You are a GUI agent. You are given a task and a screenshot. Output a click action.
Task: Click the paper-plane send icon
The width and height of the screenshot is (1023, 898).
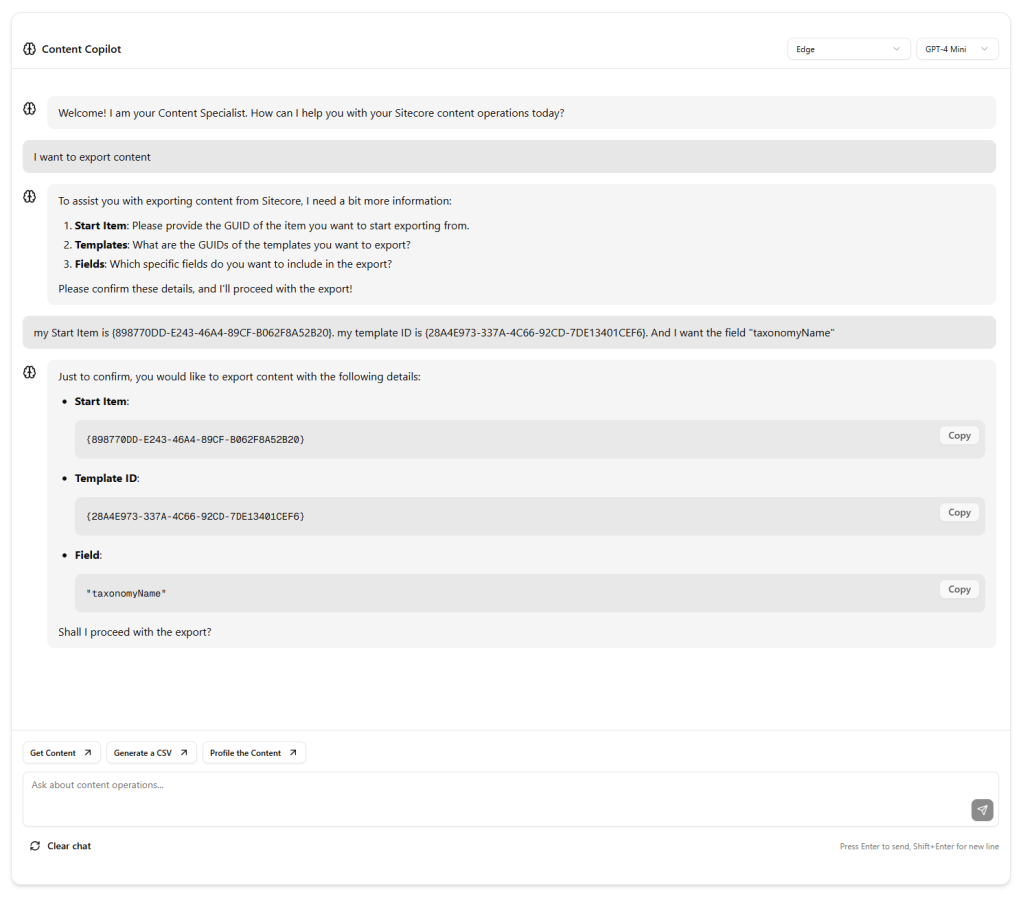pos(981,810)
